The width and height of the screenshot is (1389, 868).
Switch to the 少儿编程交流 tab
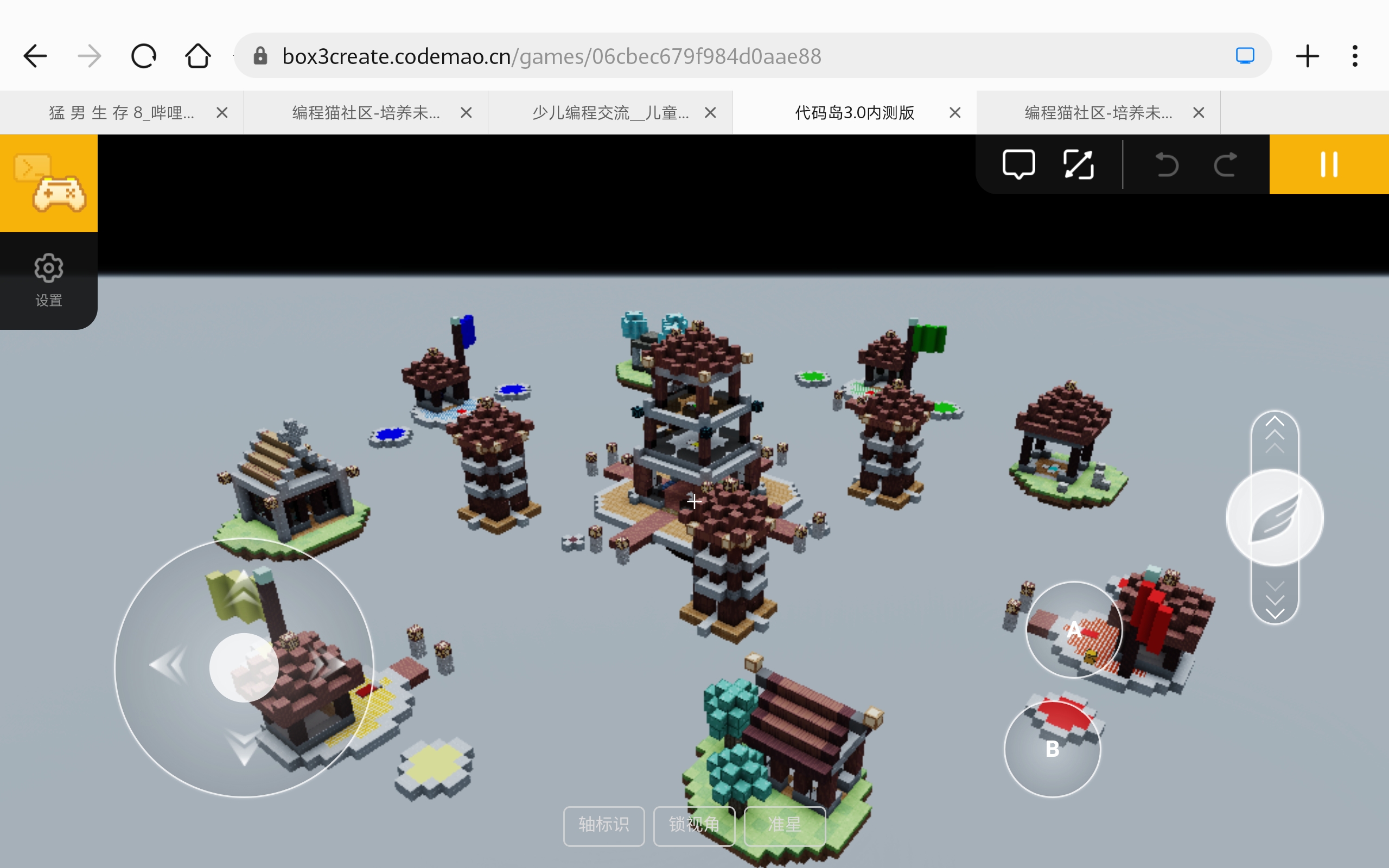pos(610,112)
